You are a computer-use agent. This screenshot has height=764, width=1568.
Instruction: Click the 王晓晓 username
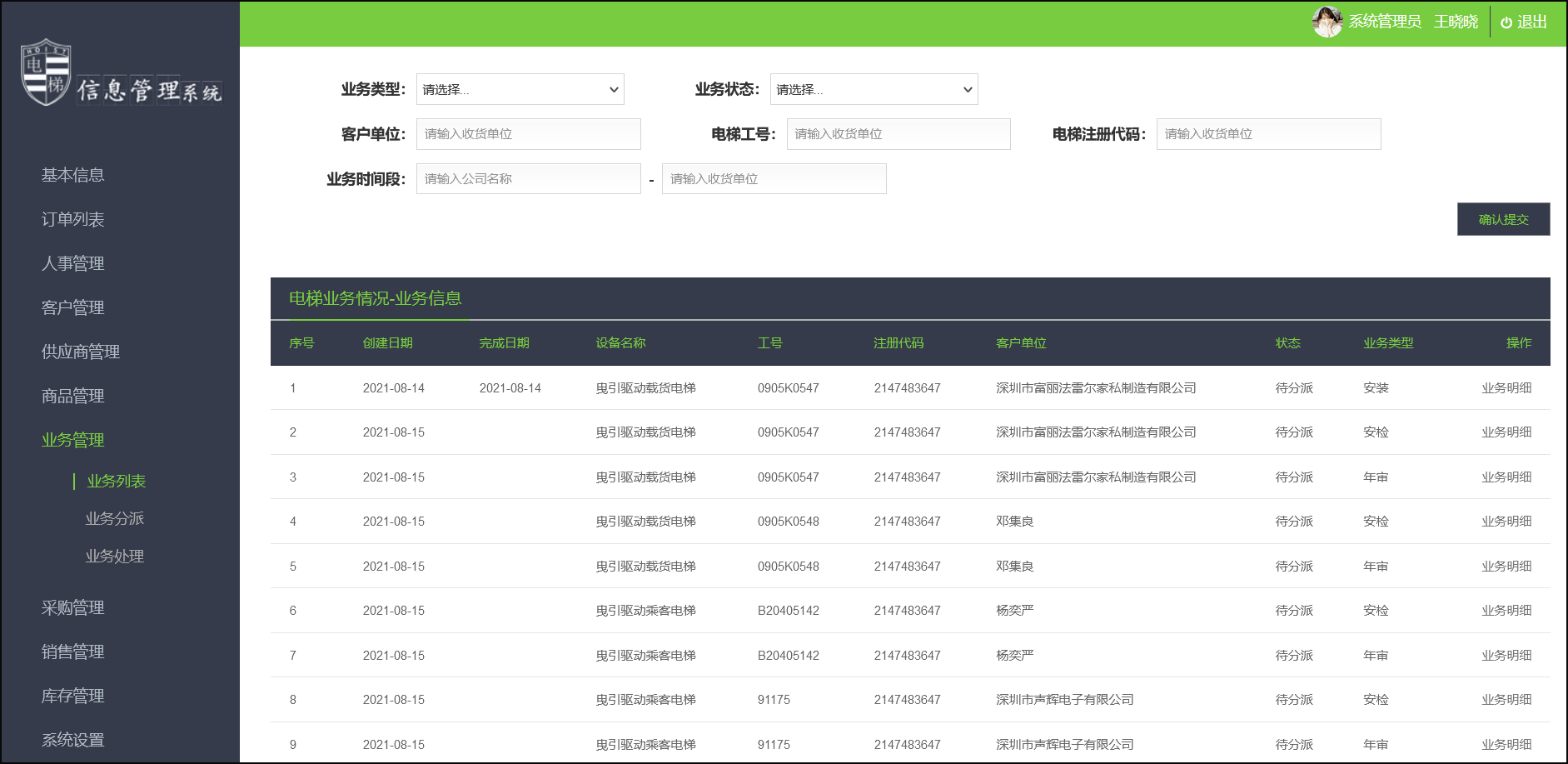click(1456, 22)
